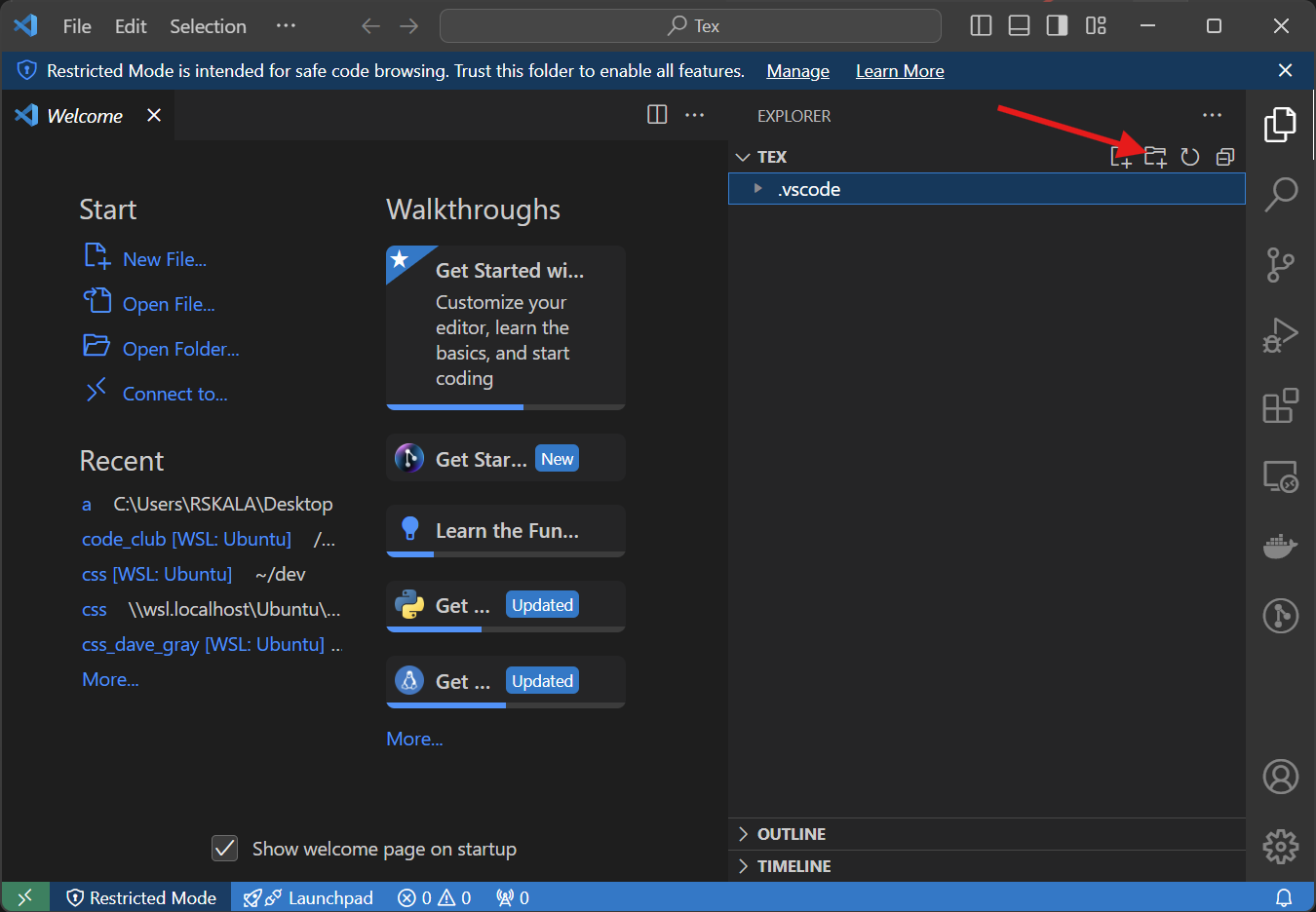Open Explorer views and more actions menu
Screen dimensions: 1316x912
pos(1212,115)
